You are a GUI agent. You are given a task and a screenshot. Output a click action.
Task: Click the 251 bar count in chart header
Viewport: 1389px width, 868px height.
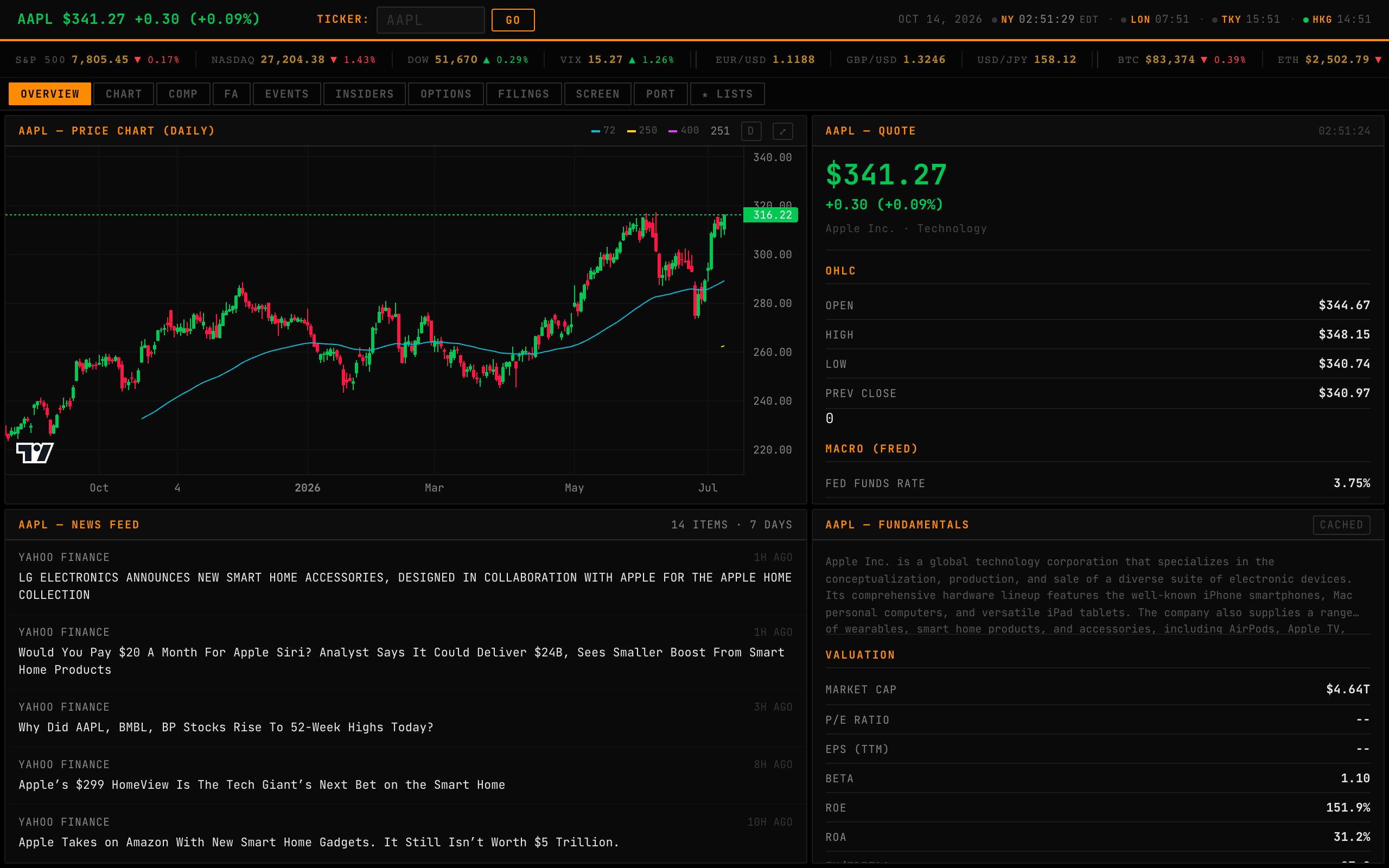click(x=720, y=131)
